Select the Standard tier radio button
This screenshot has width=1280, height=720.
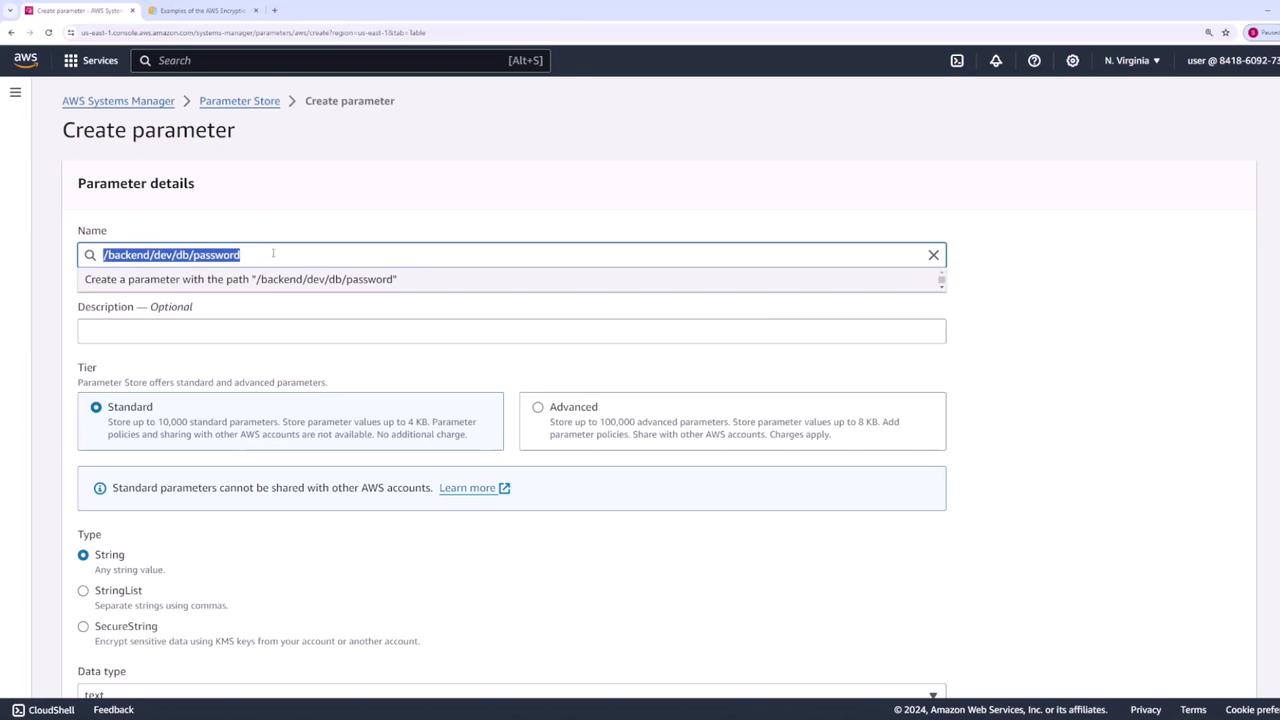click(x=96, y=407)
